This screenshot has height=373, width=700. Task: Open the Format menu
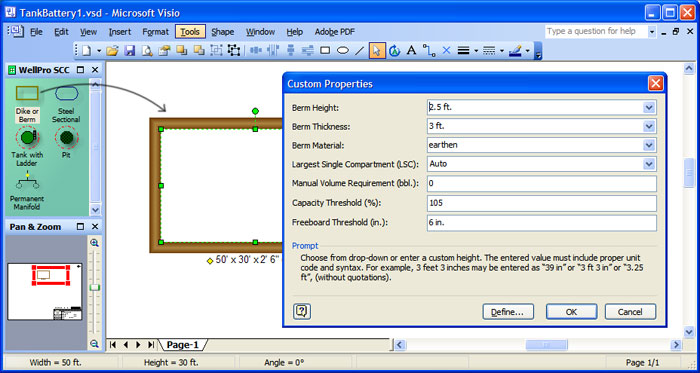(155, 32)
